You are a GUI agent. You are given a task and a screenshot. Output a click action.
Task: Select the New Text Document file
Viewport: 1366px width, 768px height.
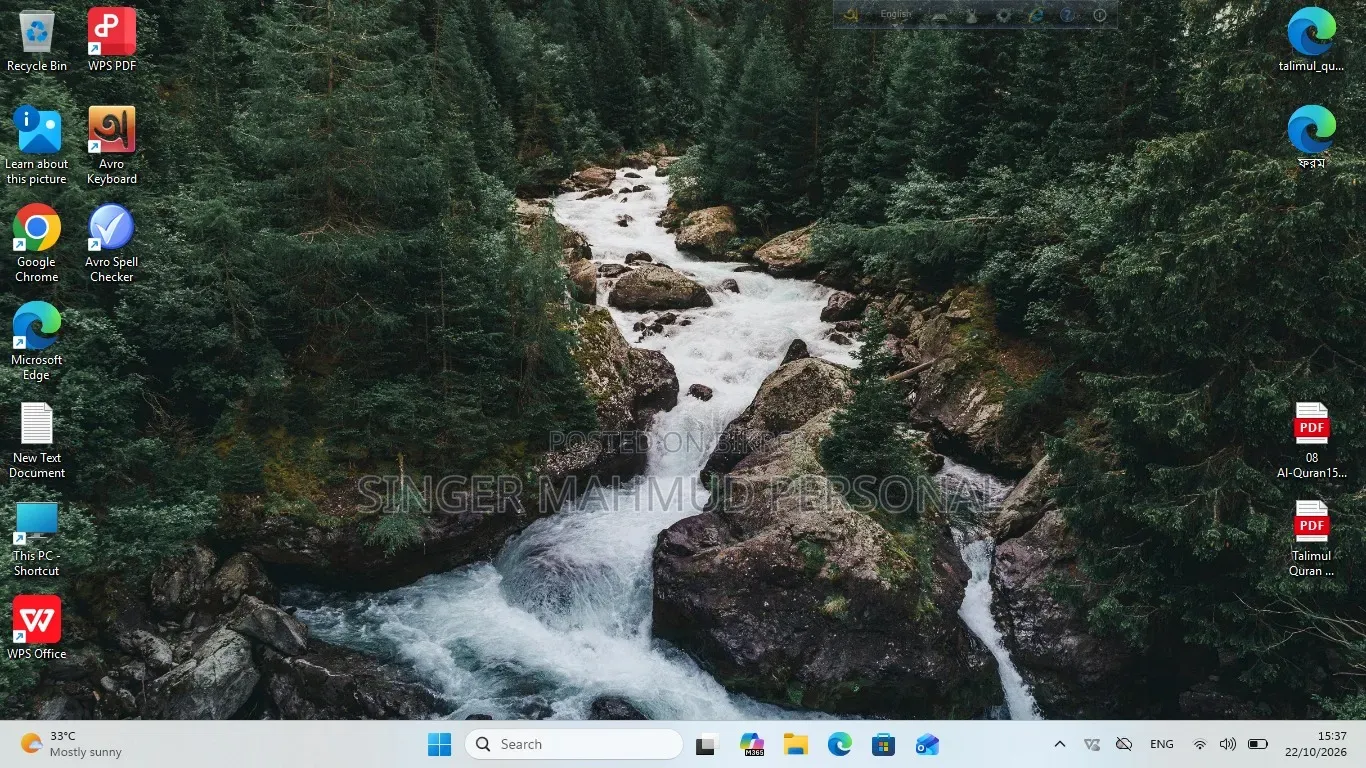tap(37, 440)
